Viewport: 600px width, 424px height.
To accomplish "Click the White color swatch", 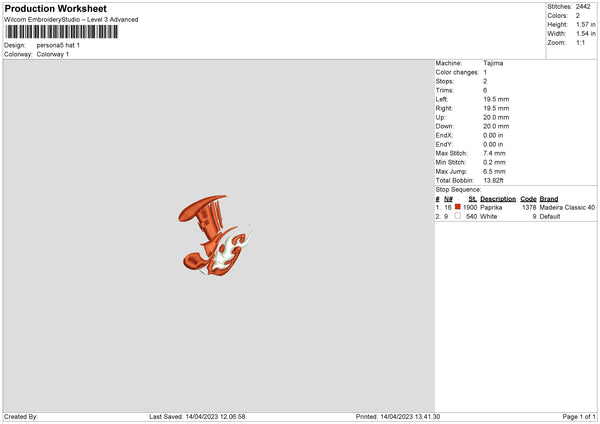I will point(458,216).
